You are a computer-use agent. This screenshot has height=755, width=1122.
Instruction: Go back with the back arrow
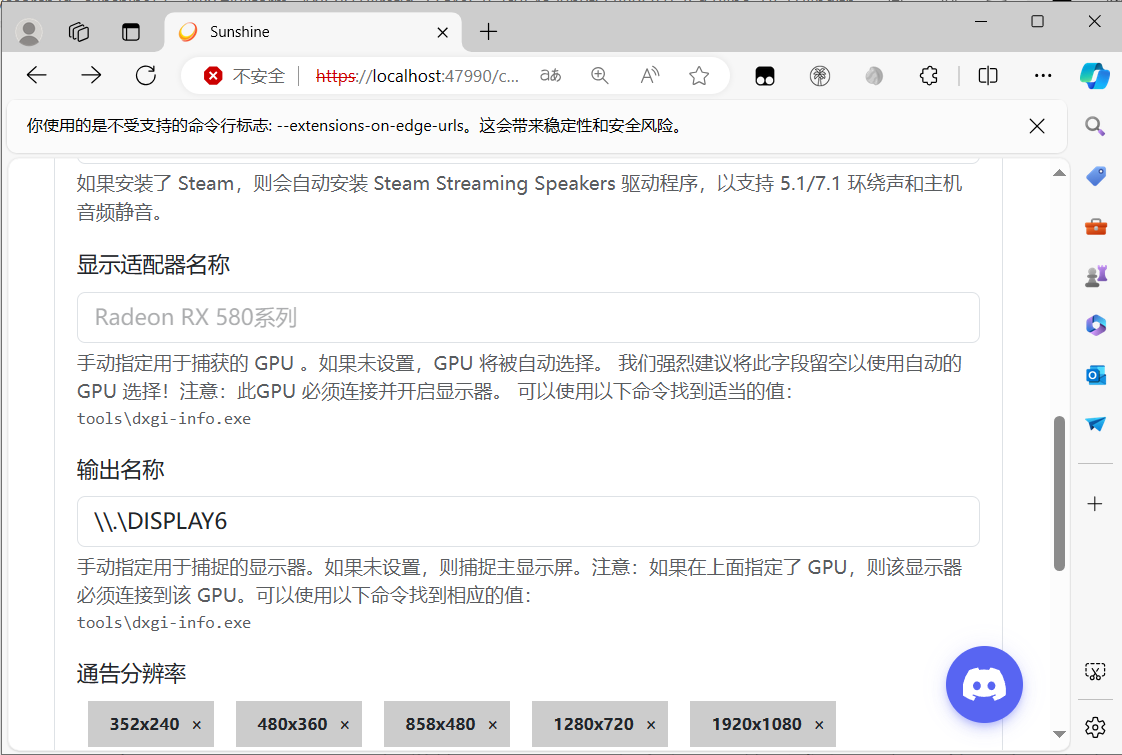click(x=36, y=75)
